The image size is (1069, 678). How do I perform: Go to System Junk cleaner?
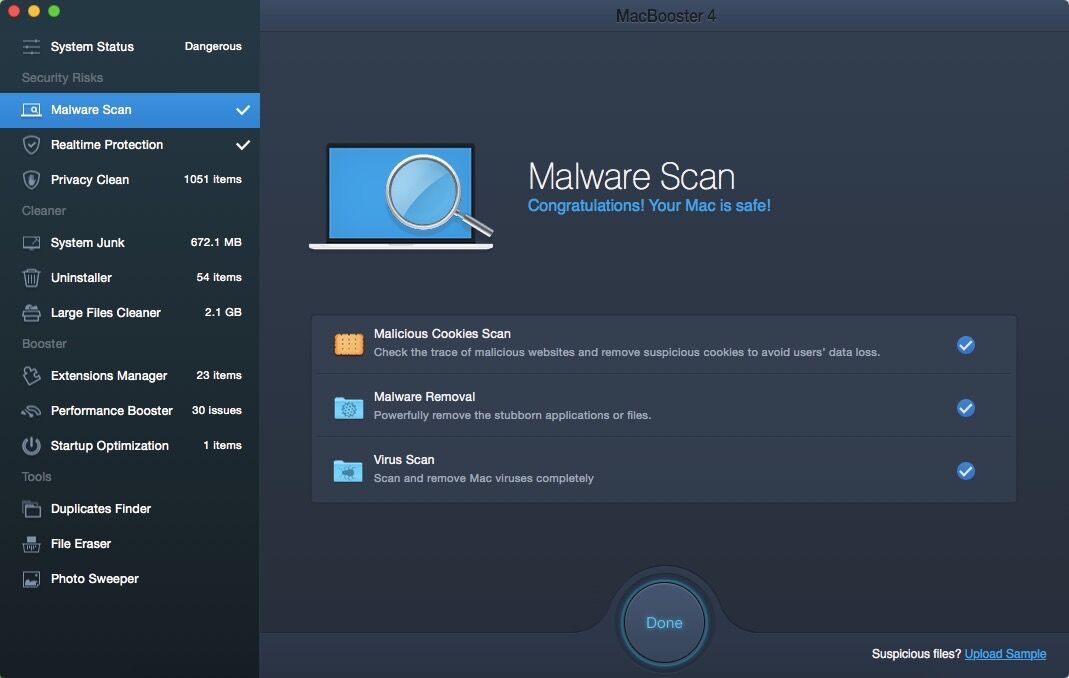click(x=130, y=243)
